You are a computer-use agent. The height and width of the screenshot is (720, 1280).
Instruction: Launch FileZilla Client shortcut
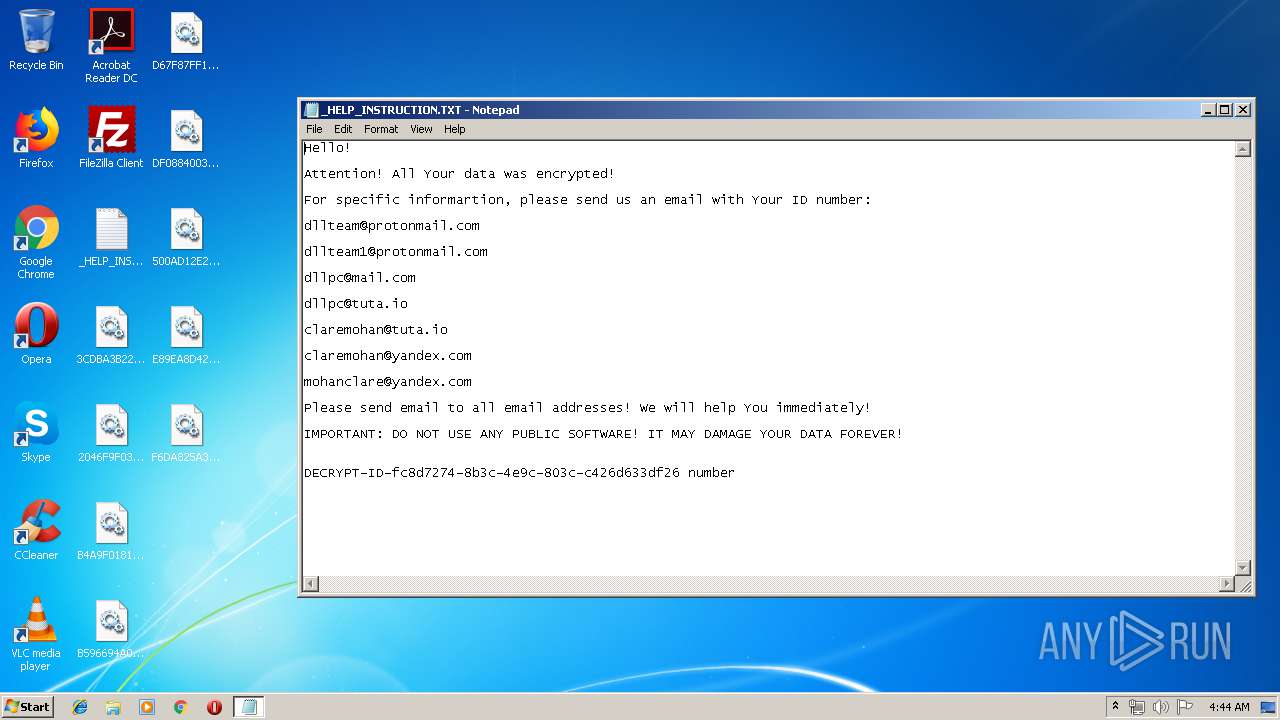(111, 138)
